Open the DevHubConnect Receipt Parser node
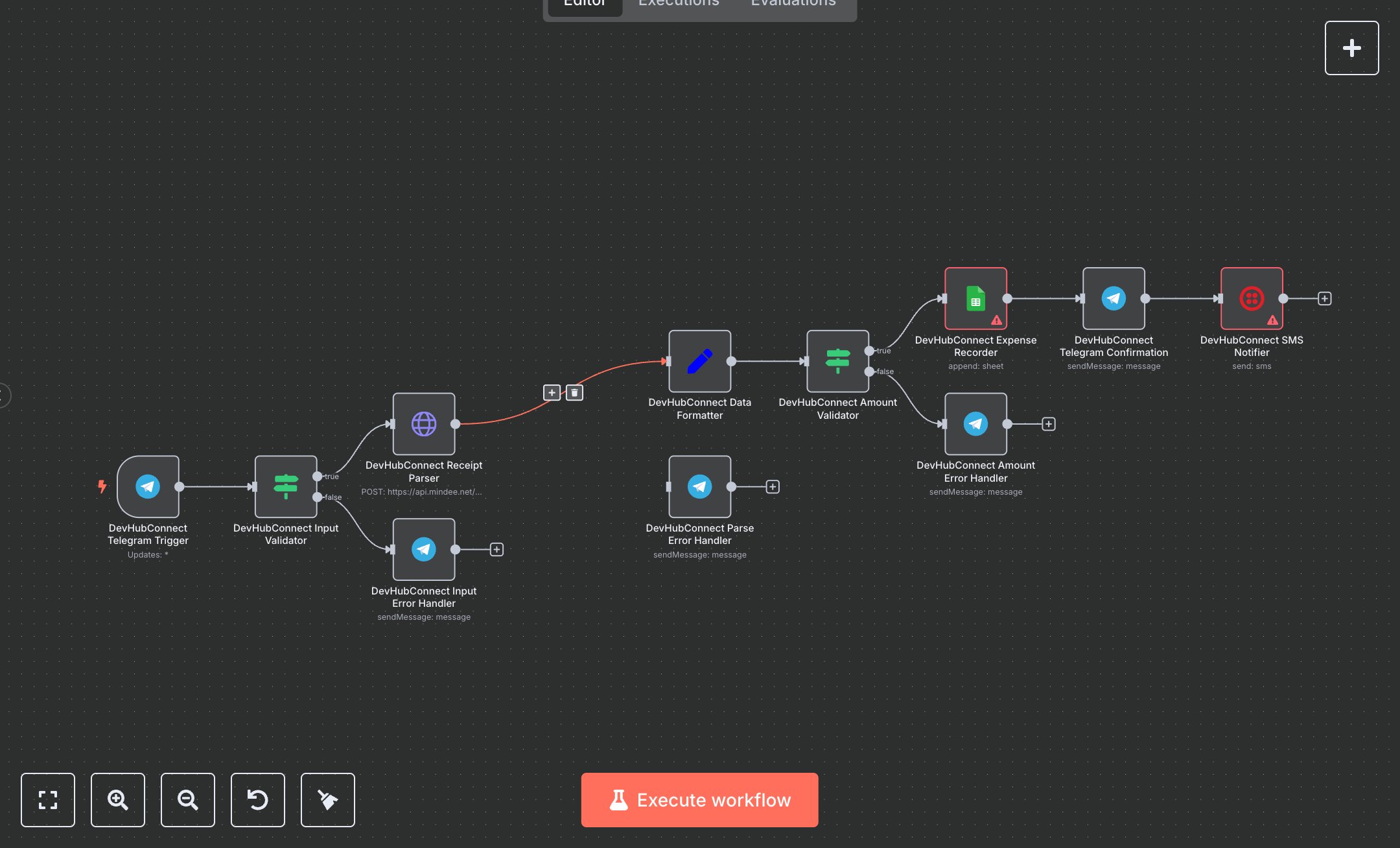1400x848 pixels. pos(424,424)
